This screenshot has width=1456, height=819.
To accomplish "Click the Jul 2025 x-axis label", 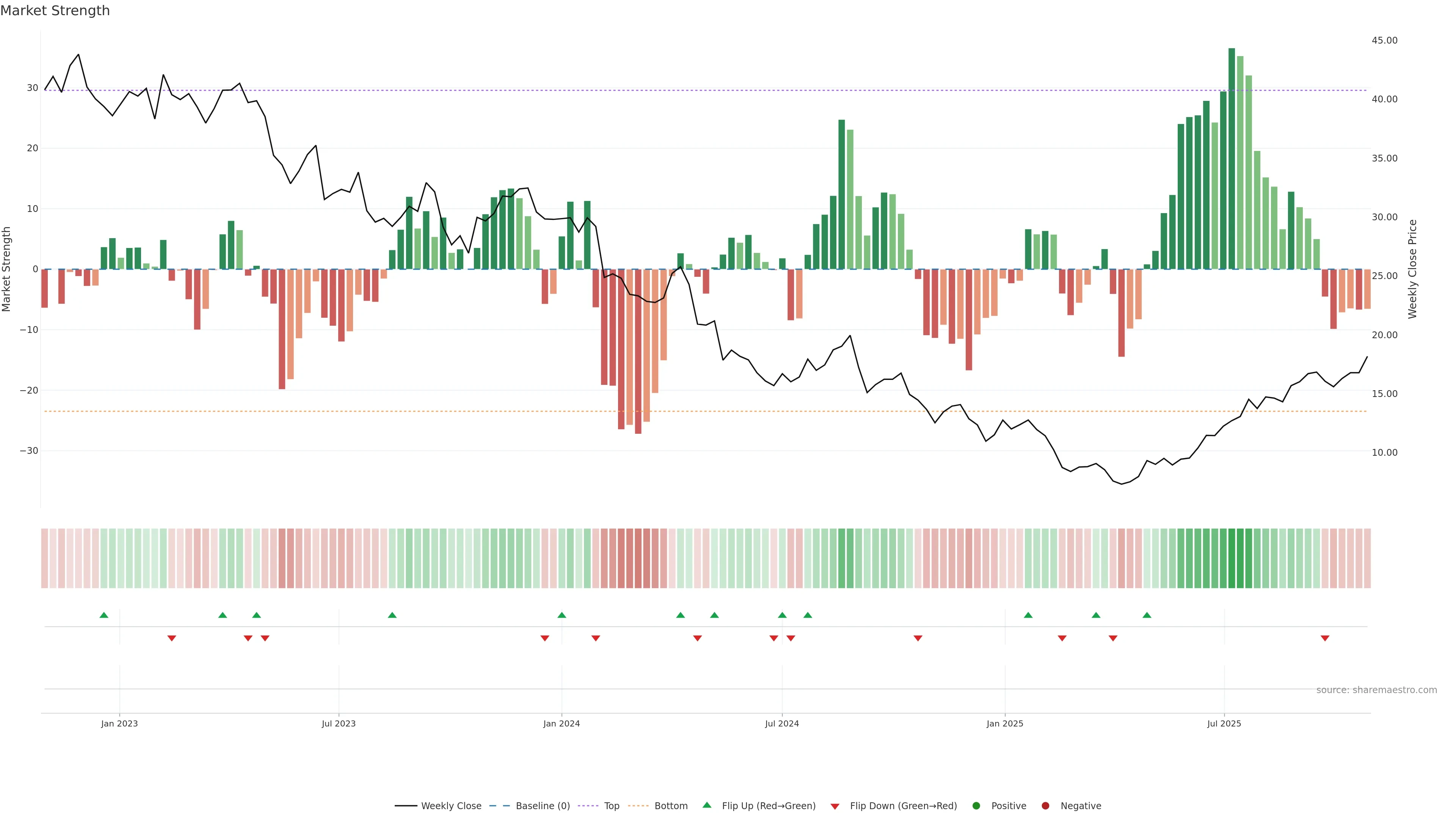I will click(1224, 723).
